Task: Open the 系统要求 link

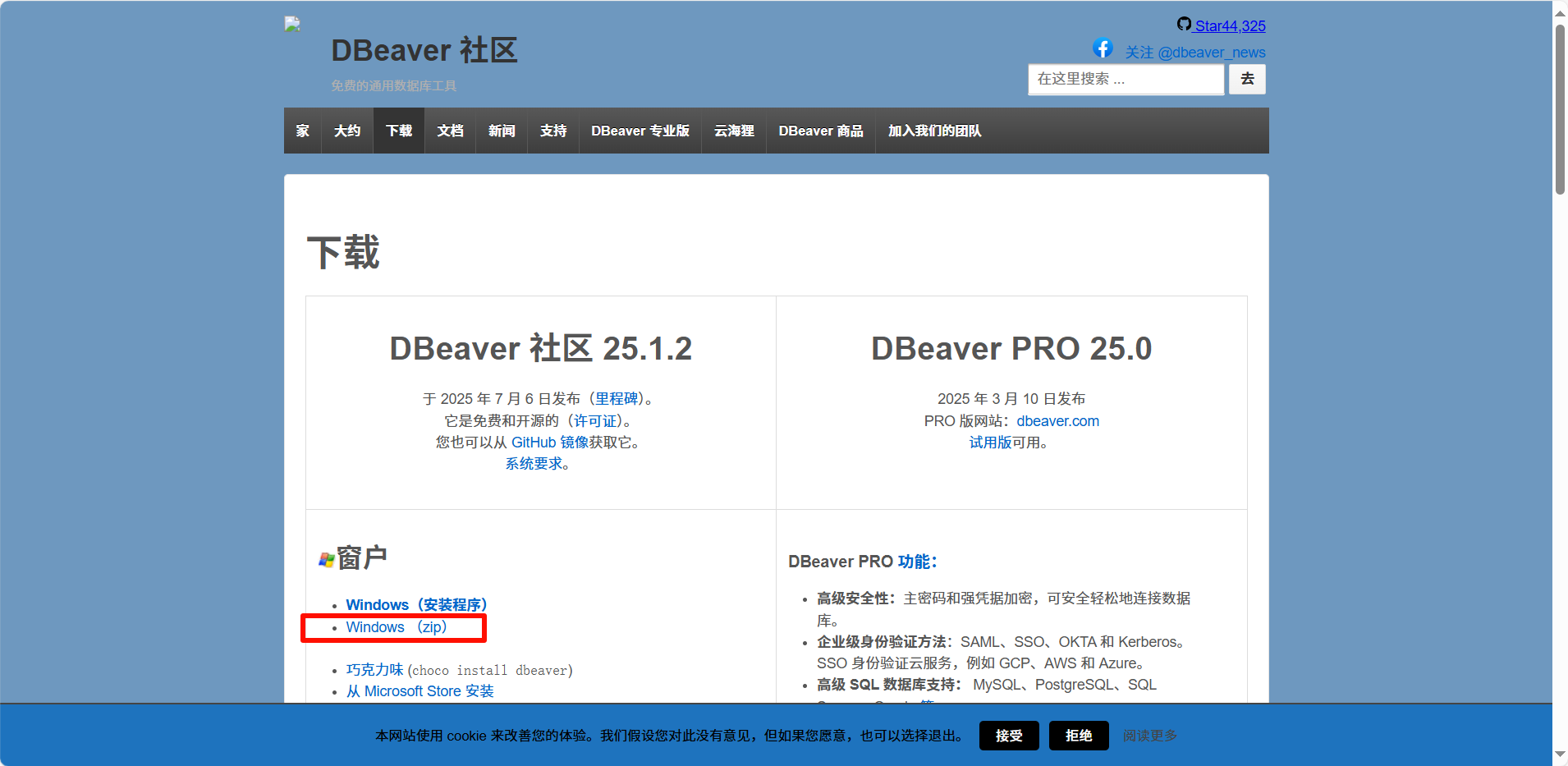Action: point(534,464)
